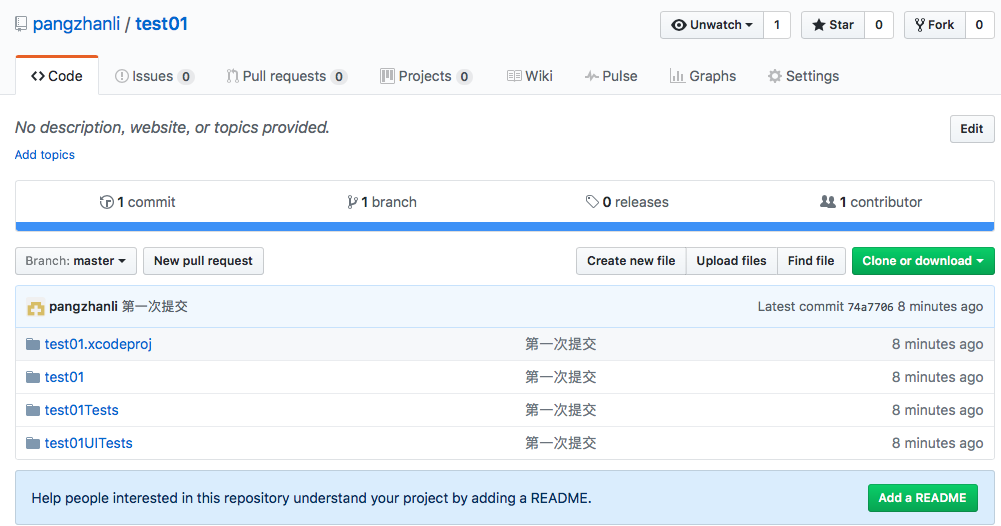Viewport: 1001px width, 526px height.
Task: Click New pull request button
Action: [x=203, y=261]
